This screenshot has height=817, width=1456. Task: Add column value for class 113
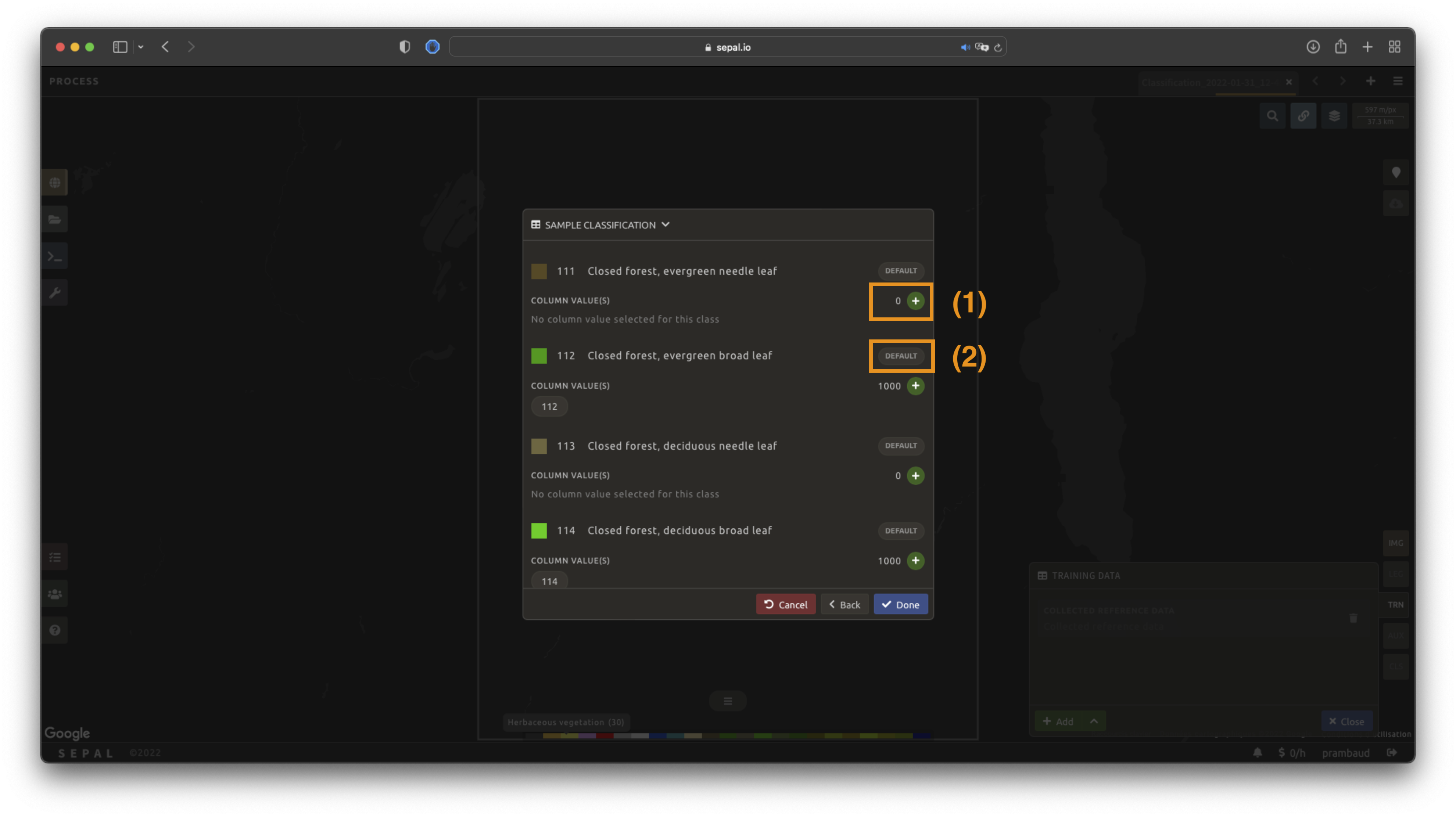(x=915, y=476)
